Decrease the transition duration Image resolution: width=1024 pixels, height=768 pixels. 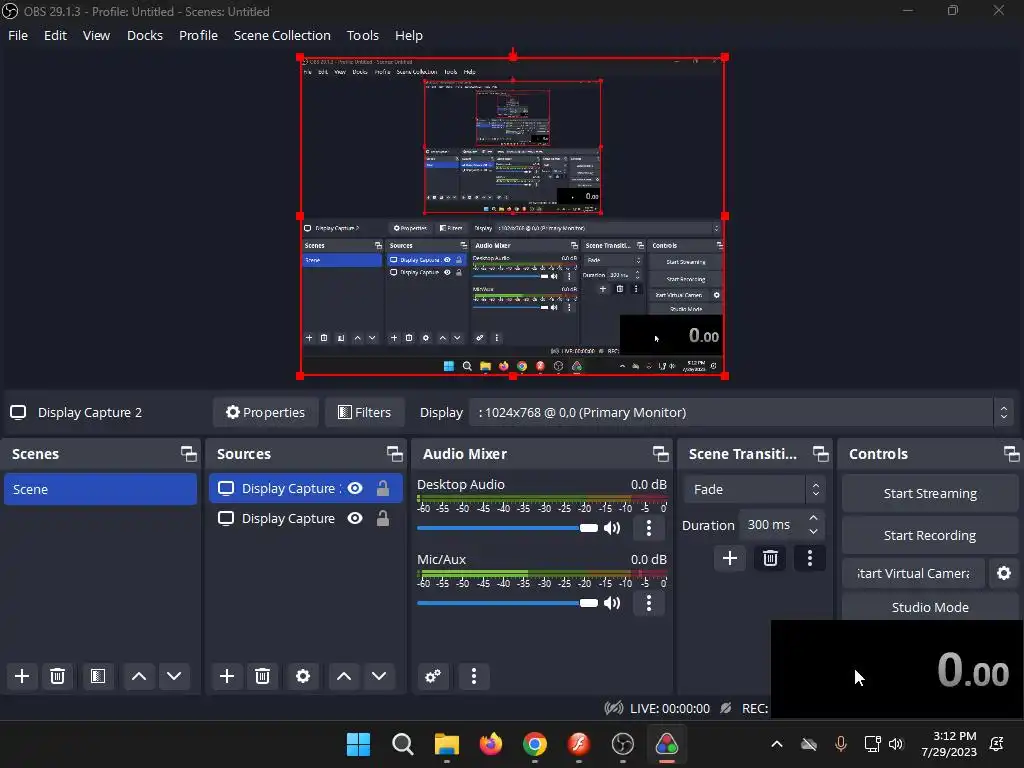(x=813, y=532)
